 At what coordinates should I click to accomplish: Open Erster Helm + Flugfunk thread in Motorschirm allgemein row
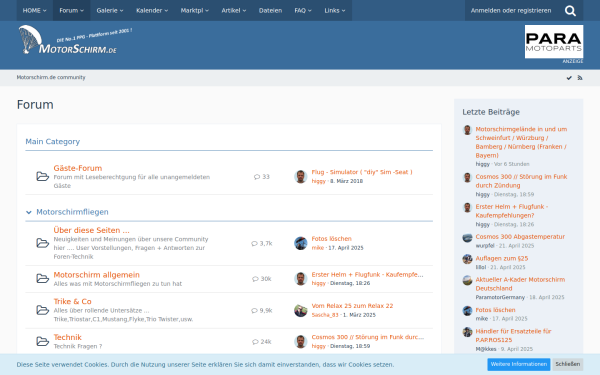[367, 274]
